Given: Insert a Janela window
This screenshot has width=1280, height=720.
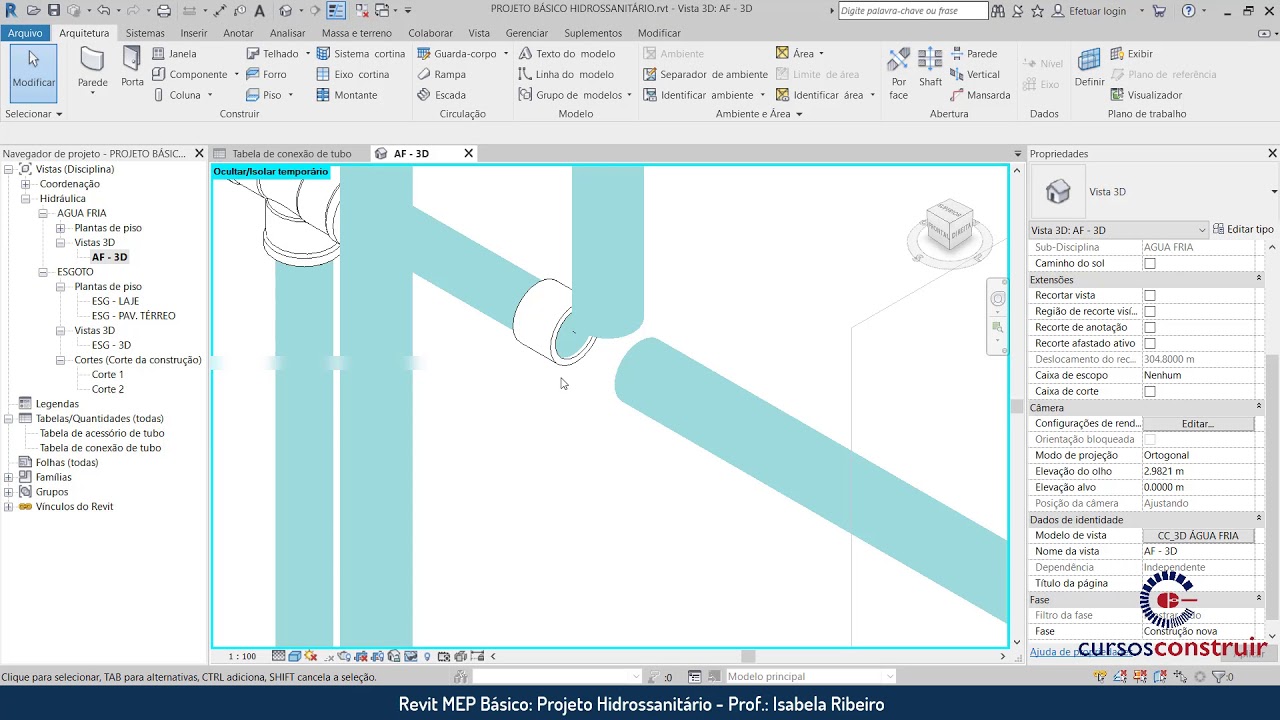Looking at the screenshot, I should [174, 54].
